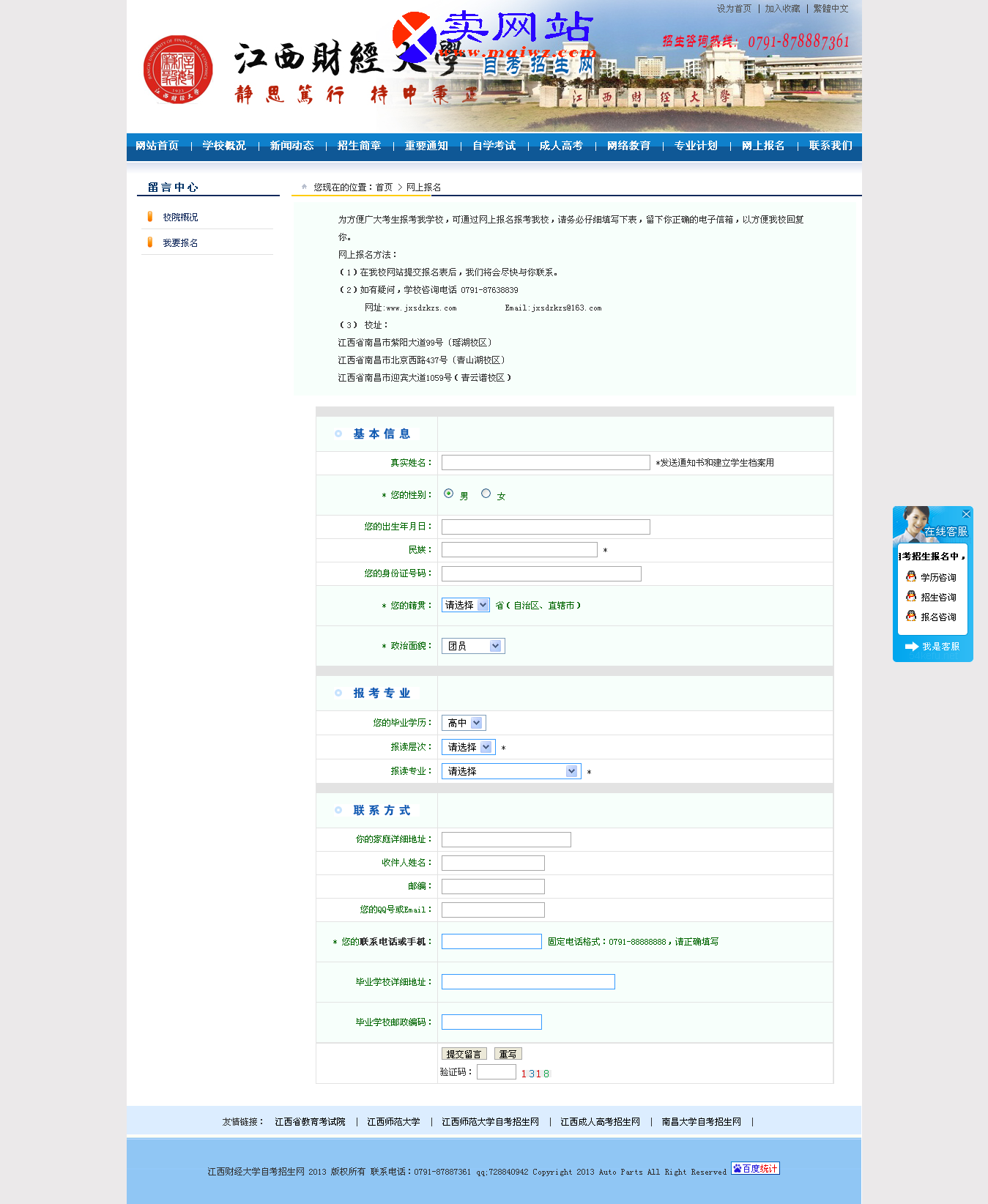The height and width of the screenshot is (1204, 988).
Task: Close the online customer service widget
Action: coord(966,514)
